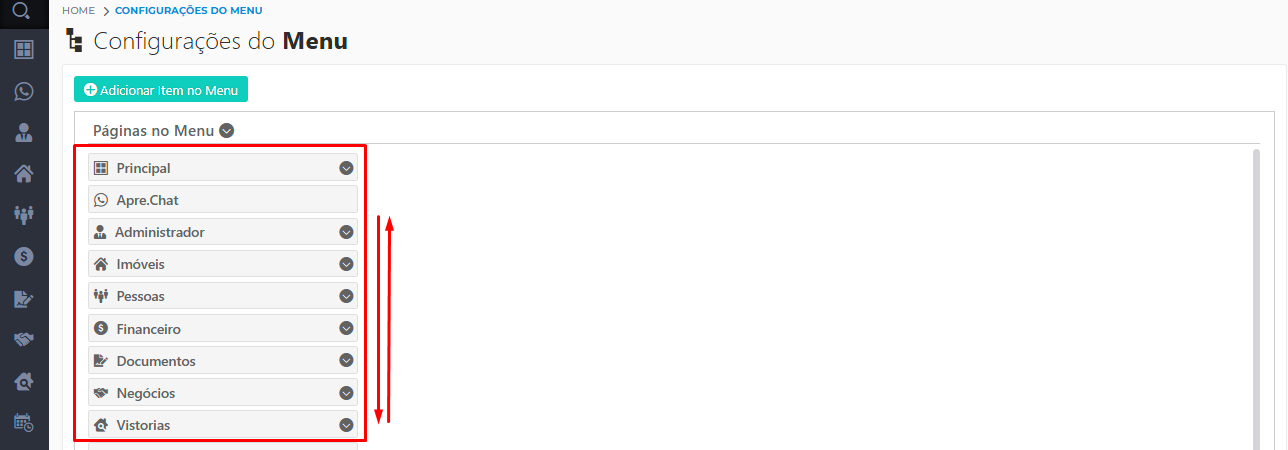Image resolution: width=1288 pixels, height=450 pixels.
Task: Click Adicionar Item no Menu button
Action: pos(160,90)
